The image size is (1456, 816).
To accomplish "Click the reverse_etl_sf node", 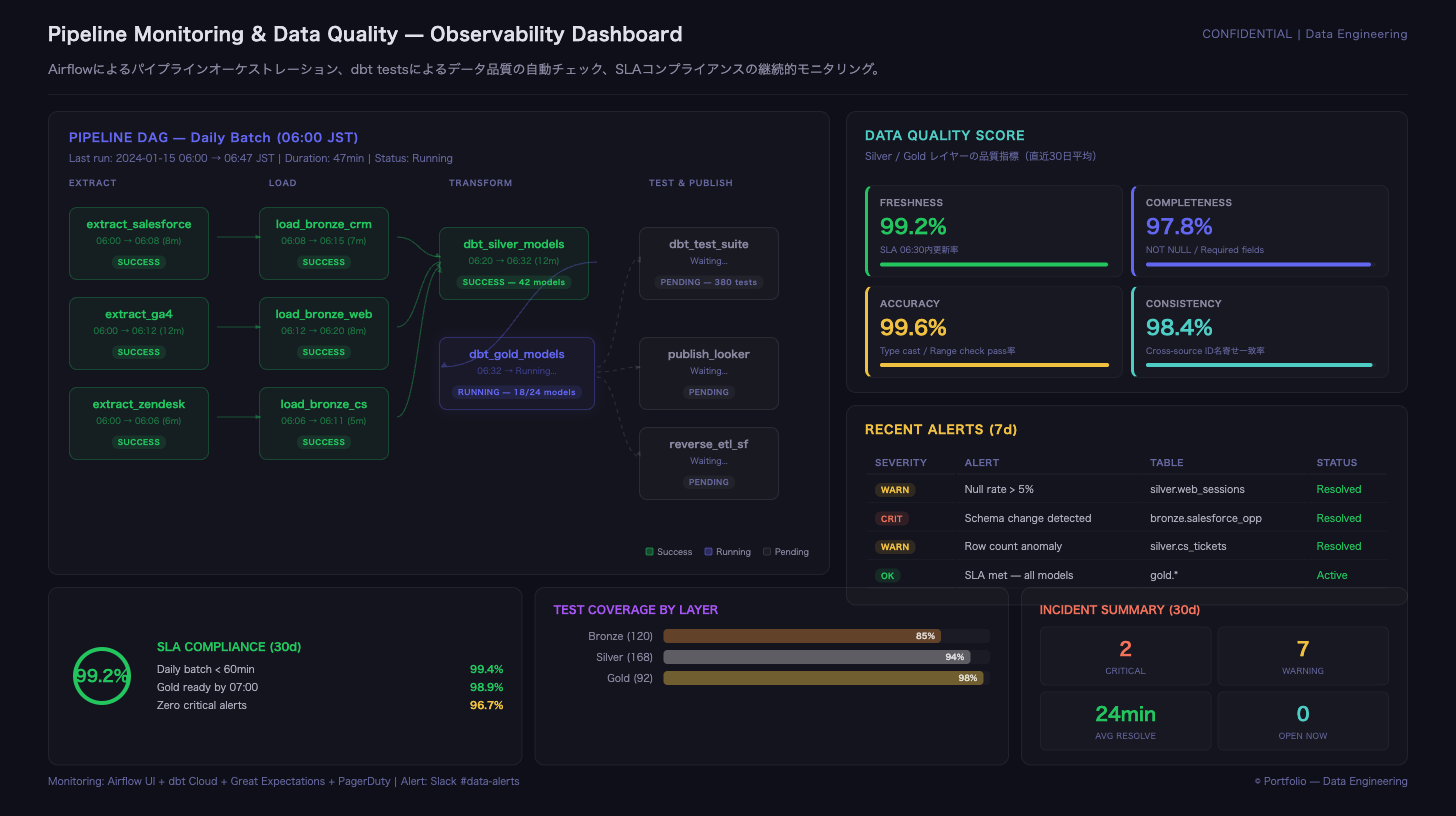I will [x=708, y=463].
